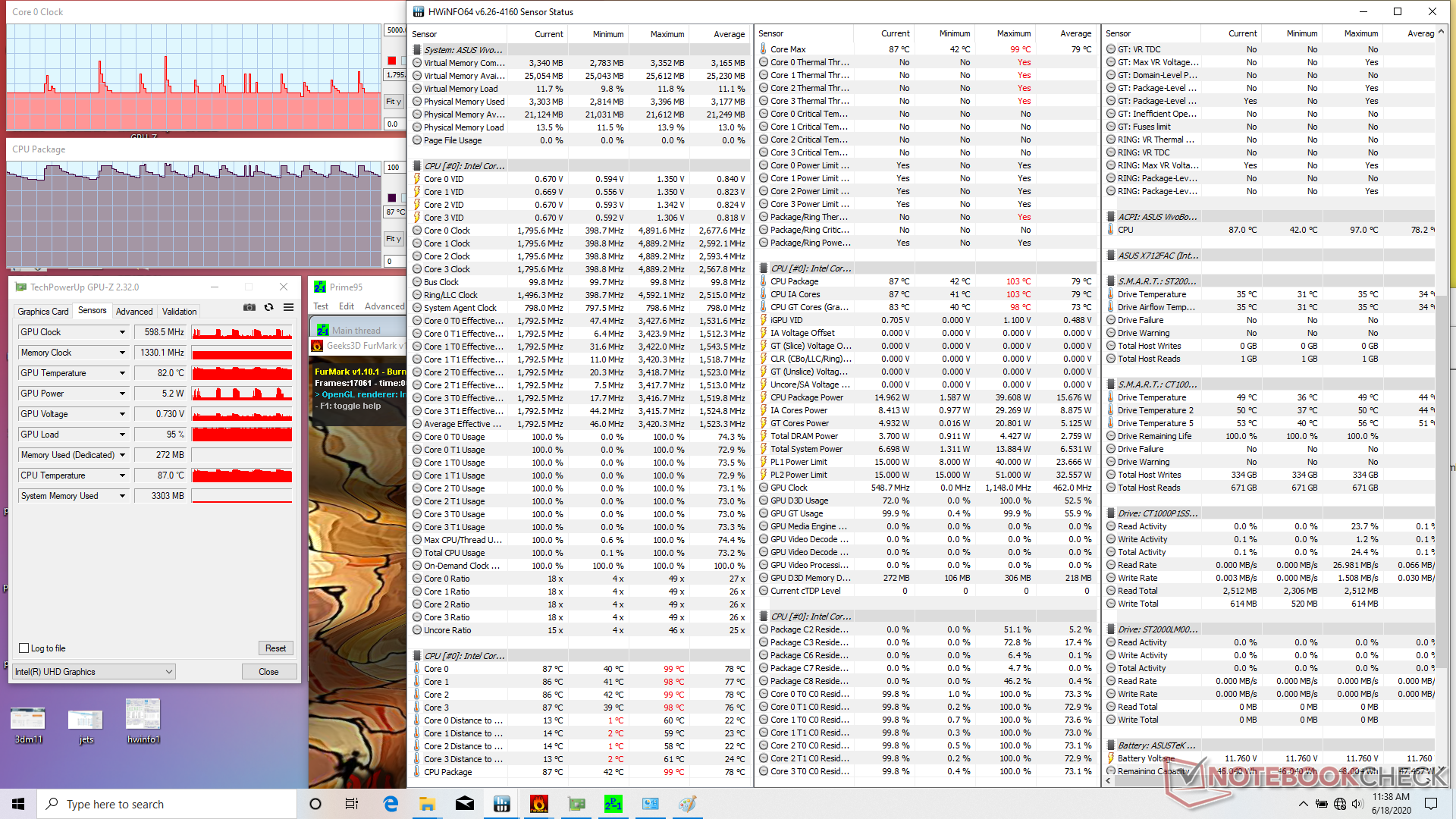This screenshot has width=1456, height=819.
Task: Click the FurMark icon in the taskbar
Action: click(539, 804)
